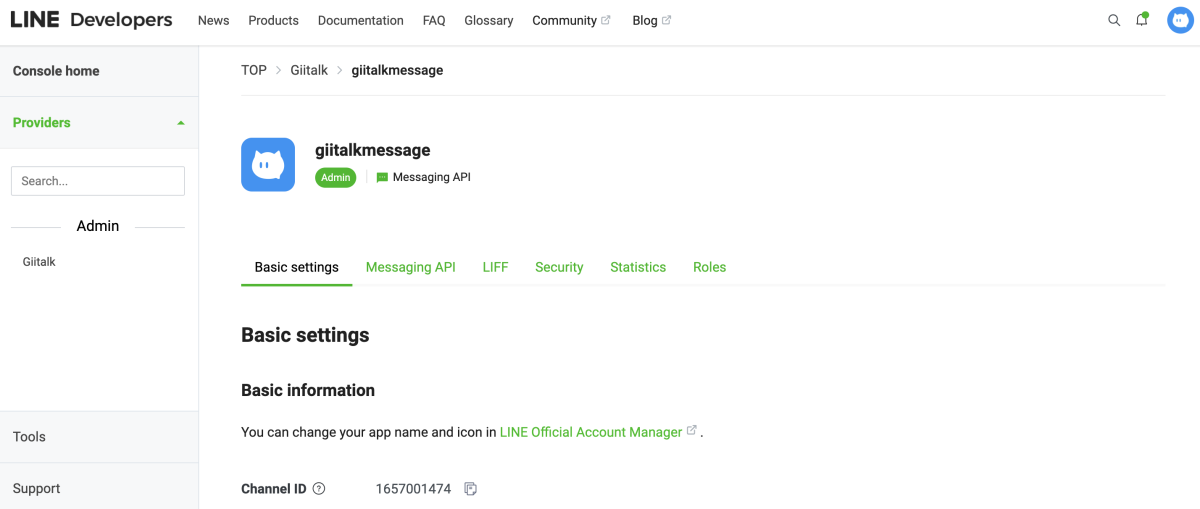
Task: Select the Roles tab
Action: (x=709, y=267)
